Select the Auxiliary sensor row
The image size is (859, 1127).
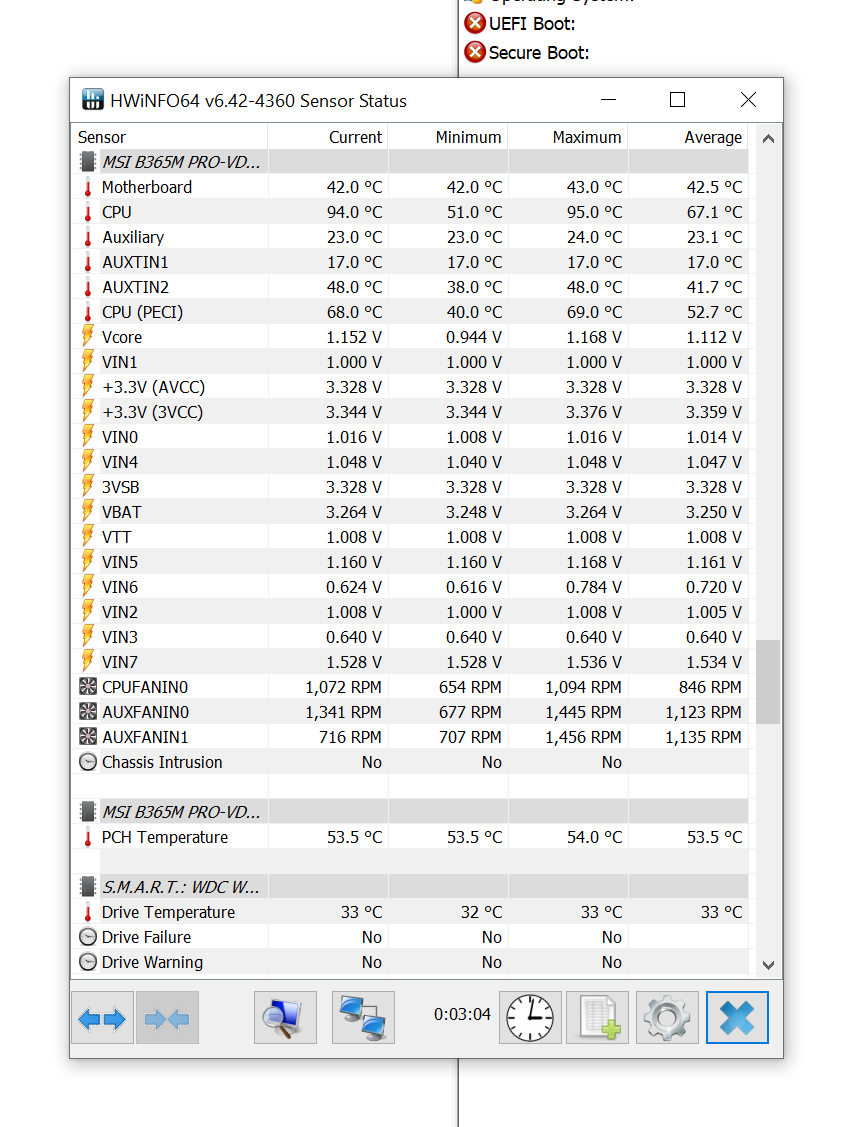409,237
